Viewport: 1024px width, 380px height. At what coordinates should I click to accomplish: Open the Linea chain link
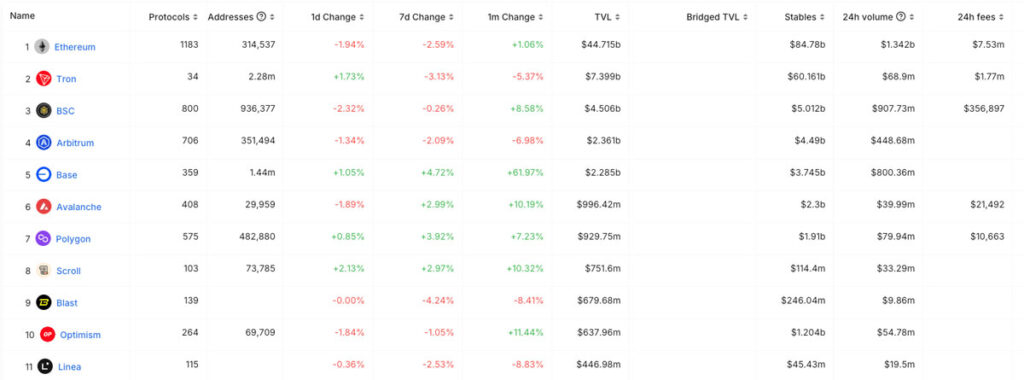[70, 366]
